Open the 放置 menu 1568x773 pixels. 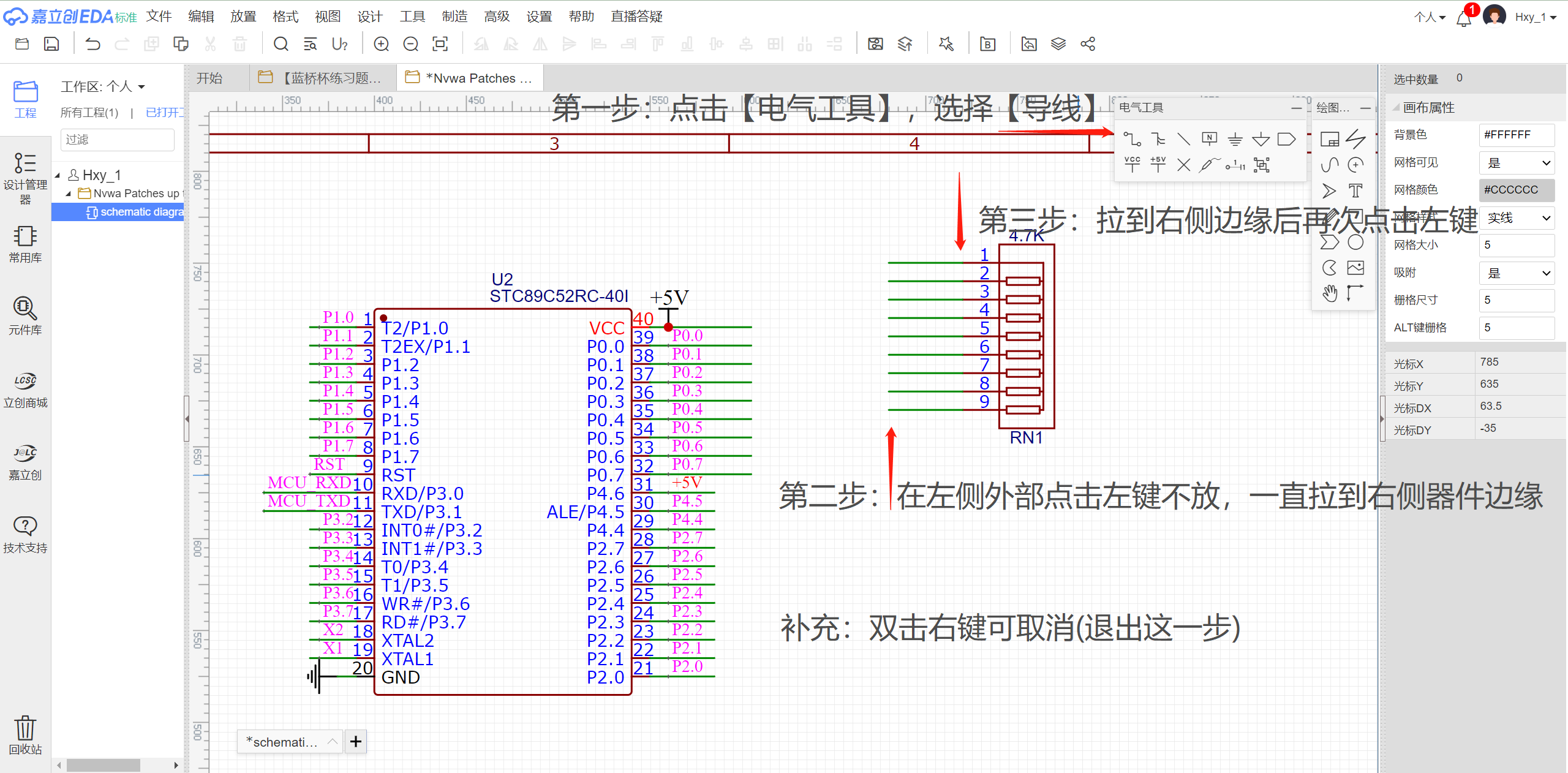click(243, 17)
